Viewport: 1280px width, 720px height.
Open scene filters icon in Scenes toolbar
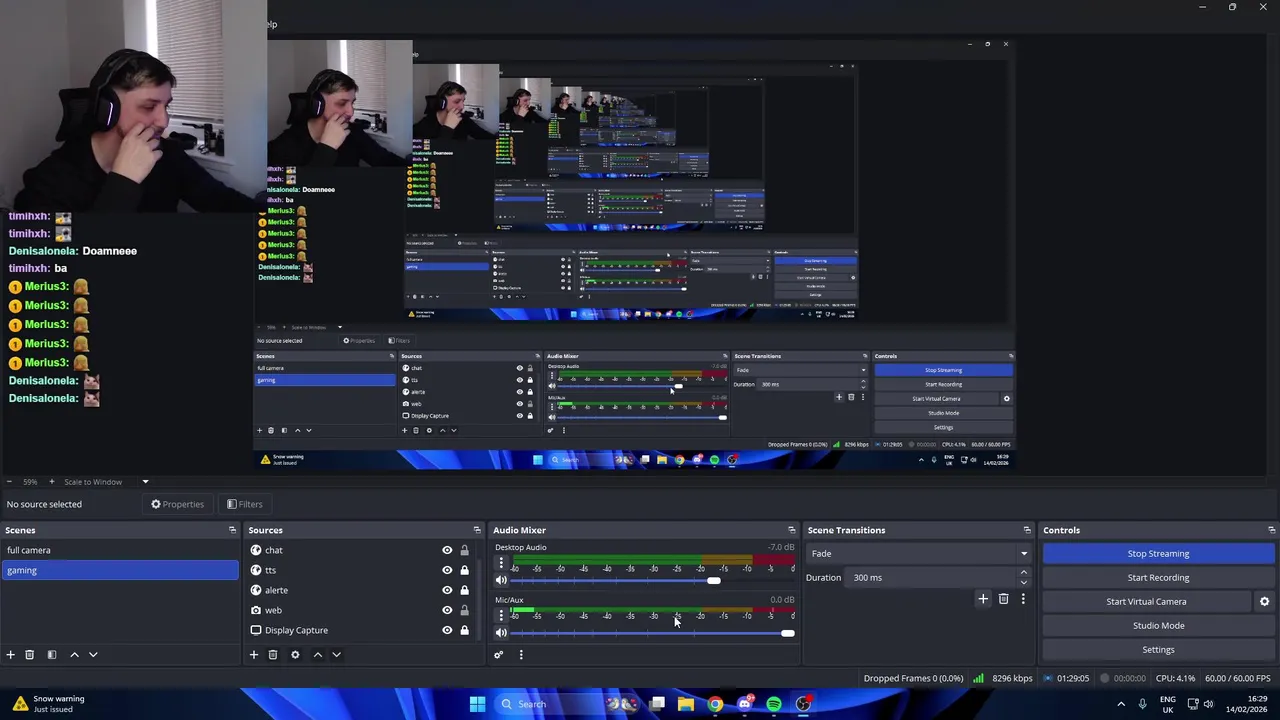pyautogui.click(x=52, y=654)
